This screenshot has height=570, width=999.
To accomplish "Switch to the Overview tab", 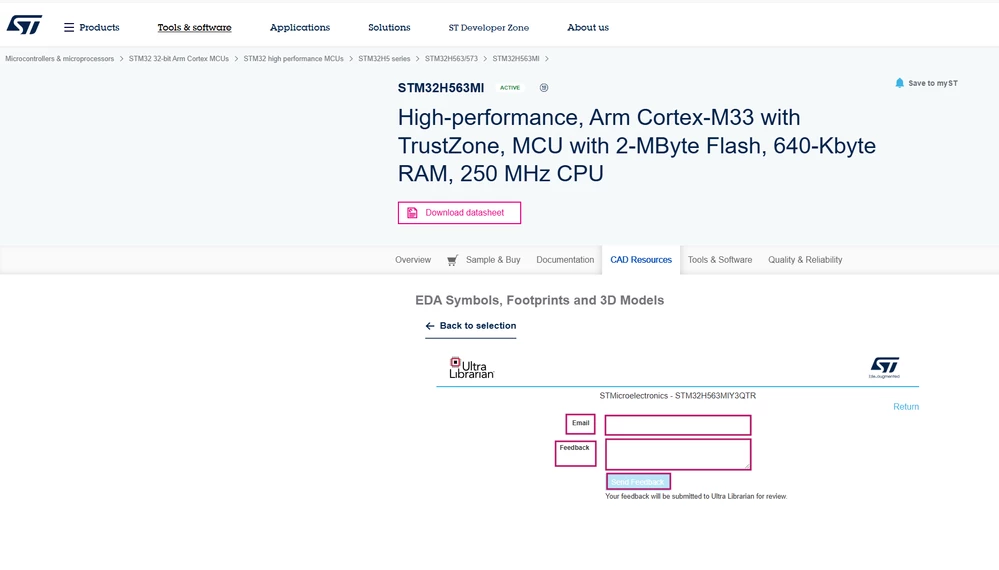I will 413,260.
